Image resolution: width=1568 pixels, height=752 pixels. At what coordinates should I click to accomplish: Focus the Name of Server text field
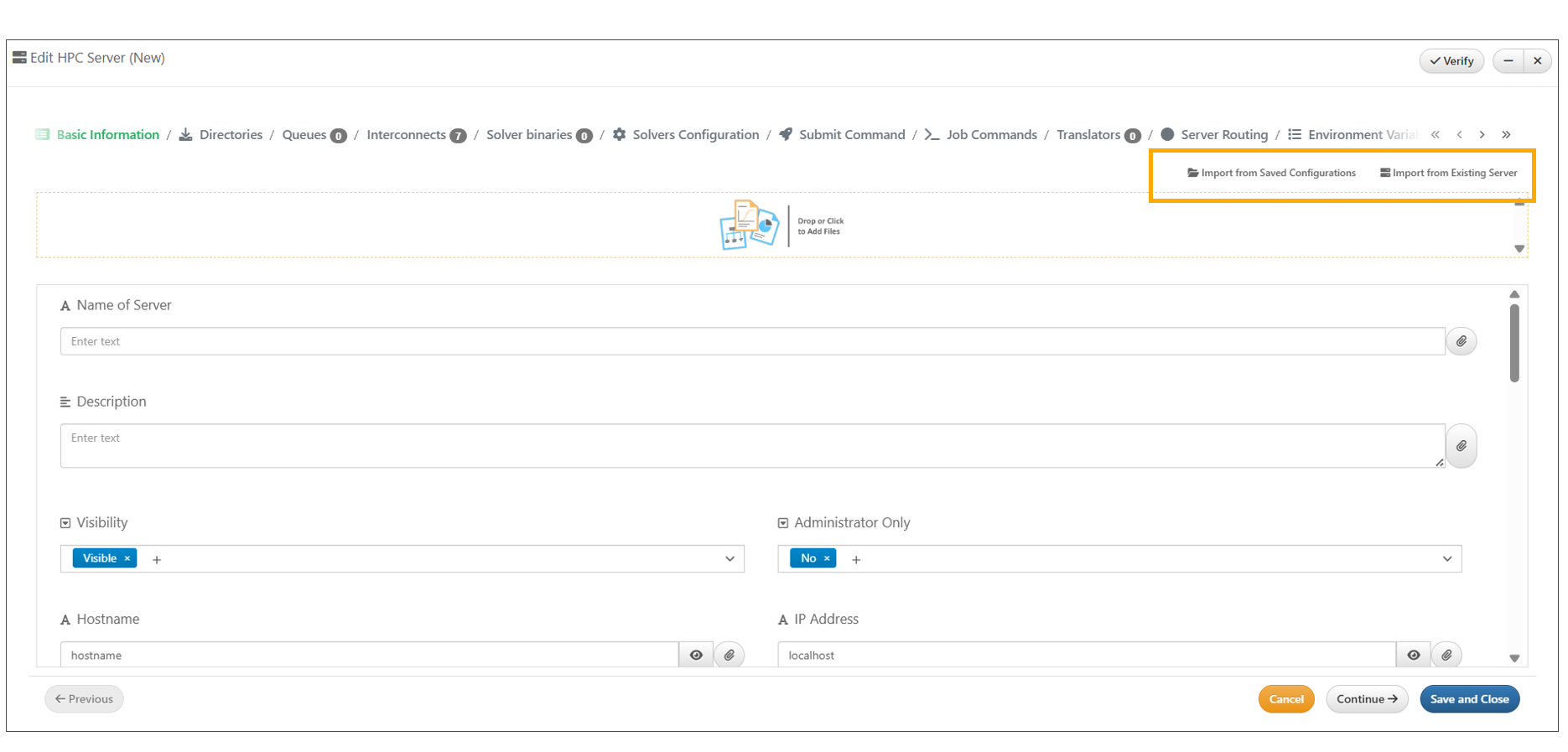tap(751, 341)
